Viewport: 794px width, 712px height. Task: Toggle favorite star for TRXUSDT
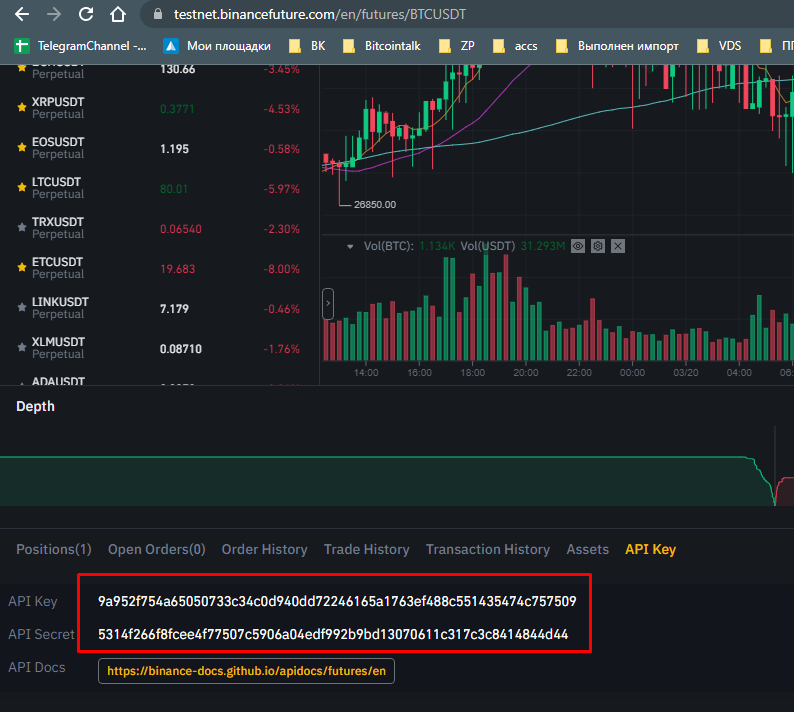point(22,227)
